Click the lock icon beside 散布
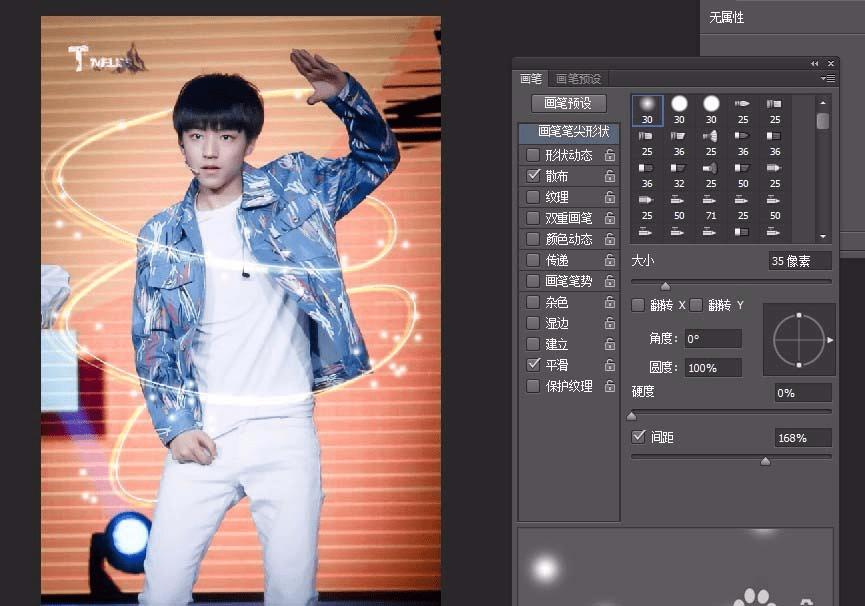865x606 pixels. click(610, 176)
